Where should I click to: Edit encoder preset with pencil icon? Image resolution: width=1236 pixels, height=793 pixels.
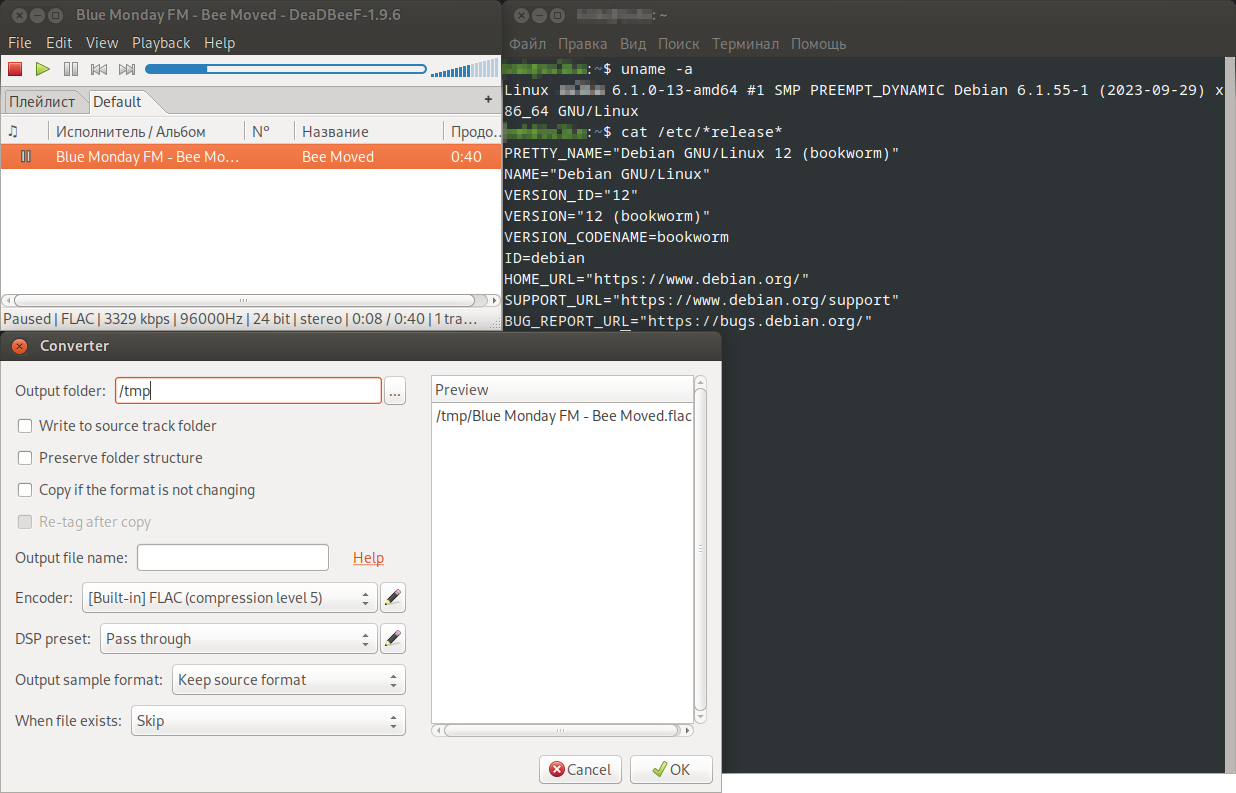click(x=393, y=598)
